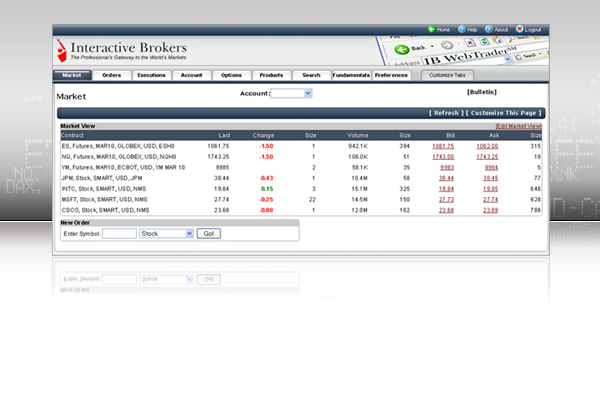
Task: Click the Customize Tabs button
Action: (447, 75)
